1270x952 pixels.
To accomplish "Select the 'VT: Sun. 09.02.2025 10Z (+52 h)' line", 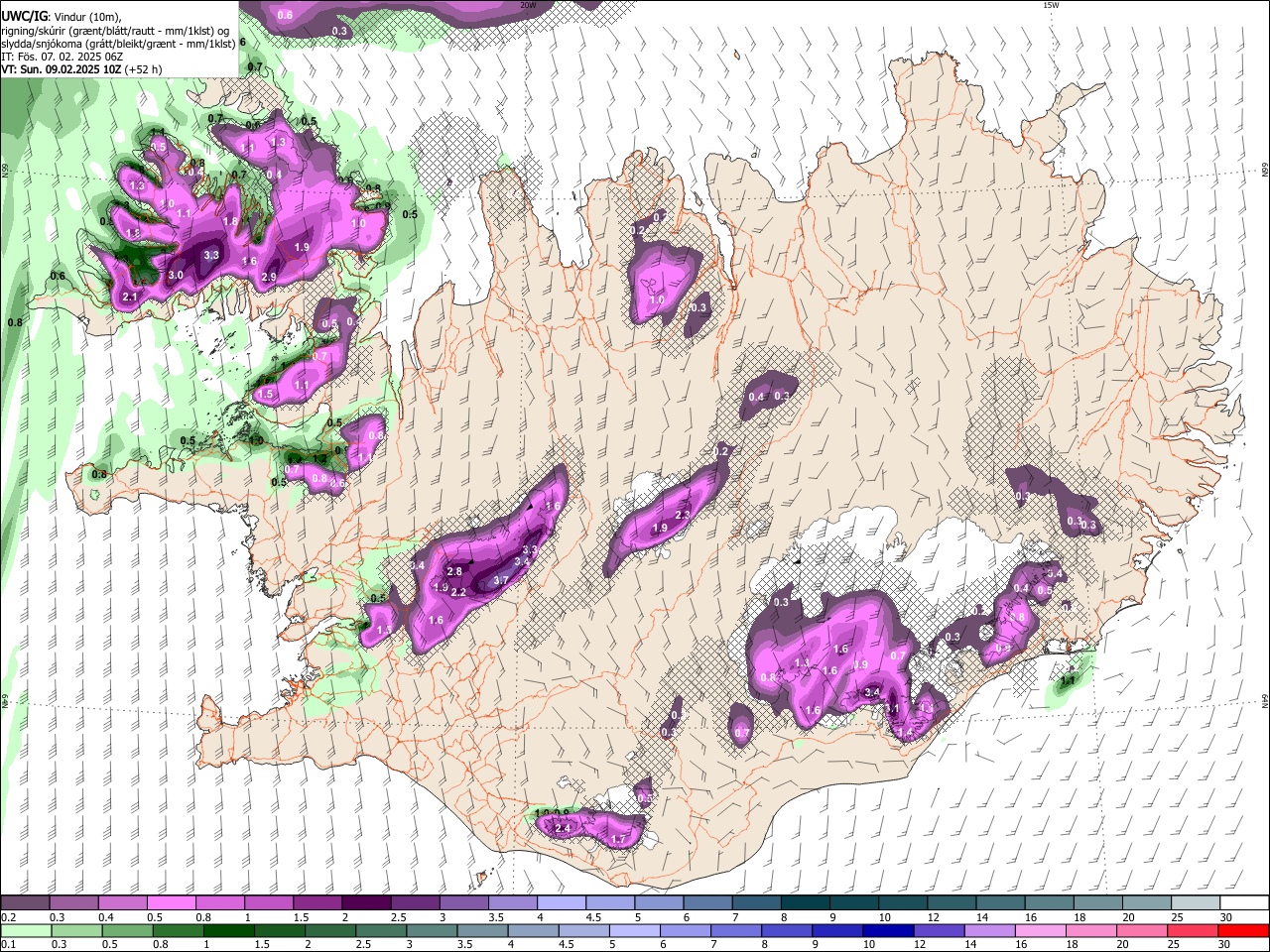I will tap(81, 69).
